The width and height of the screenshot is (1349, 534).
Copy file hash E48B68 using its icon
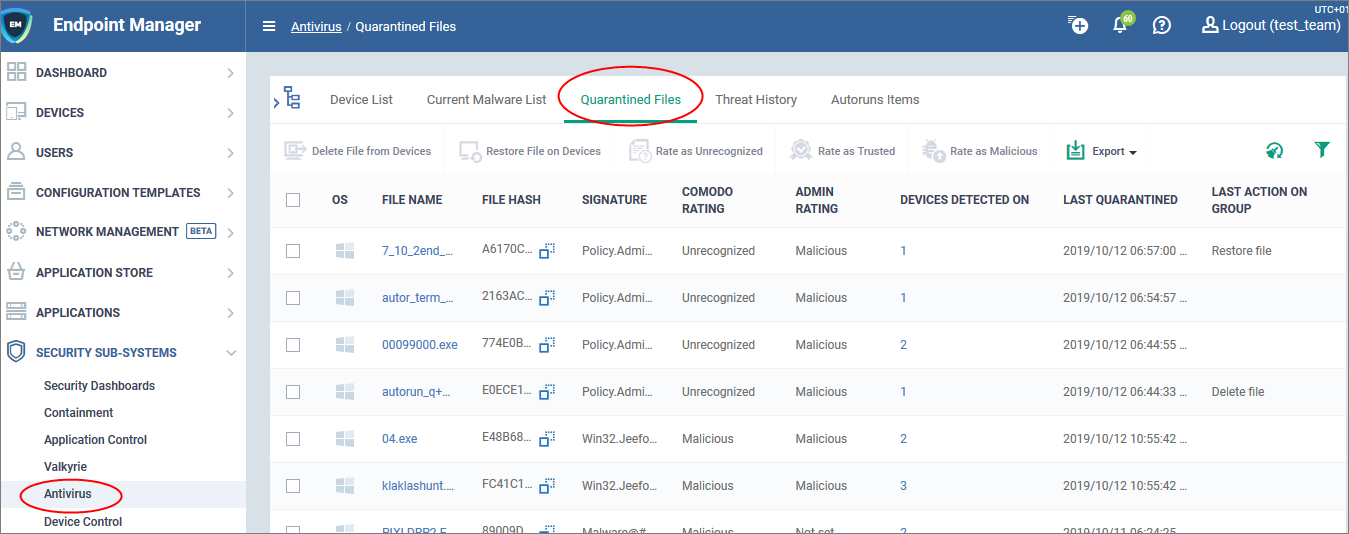[548, 439]
